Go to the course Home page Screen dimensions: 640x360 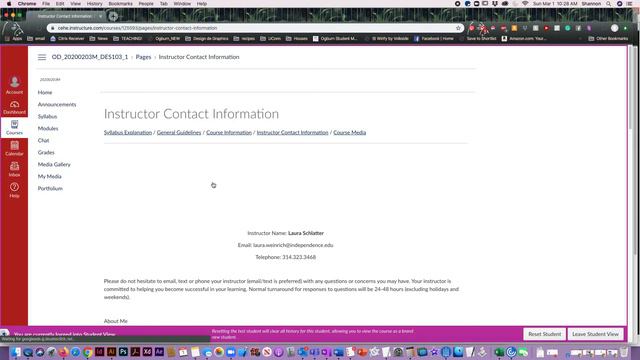tap(45, 93)
